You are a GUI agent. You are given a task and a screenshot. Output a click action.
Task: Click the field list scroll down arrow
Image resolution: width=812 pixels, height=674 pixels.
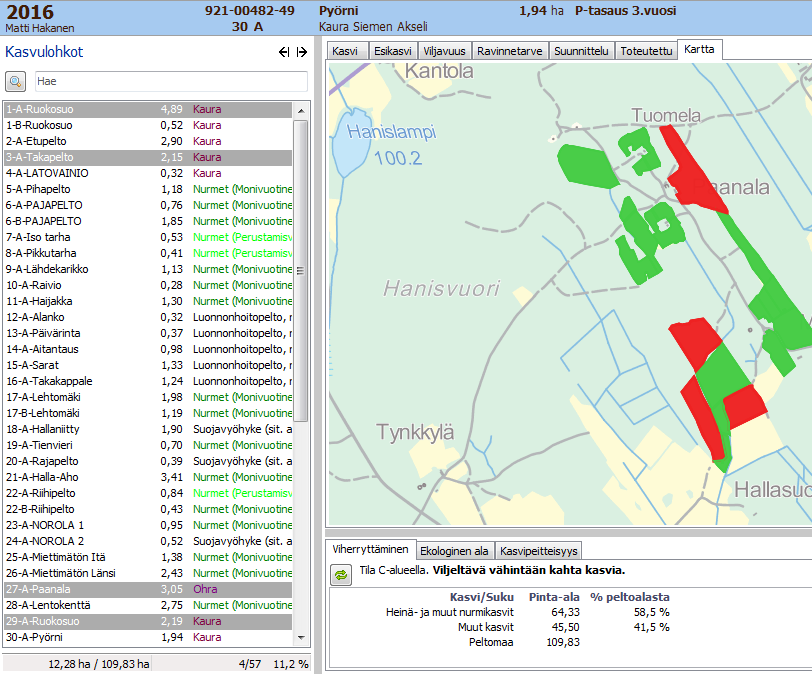(x=301, y=638)
